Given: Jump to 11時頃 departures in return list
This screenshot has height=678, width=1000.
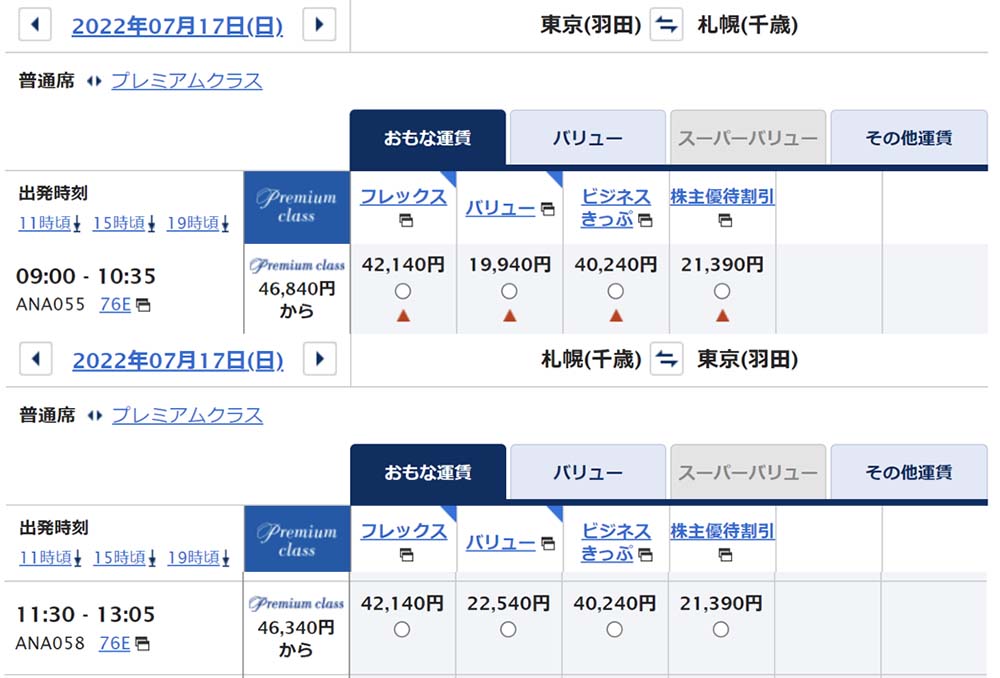Looking at the screenshot, I should point(50,557).
